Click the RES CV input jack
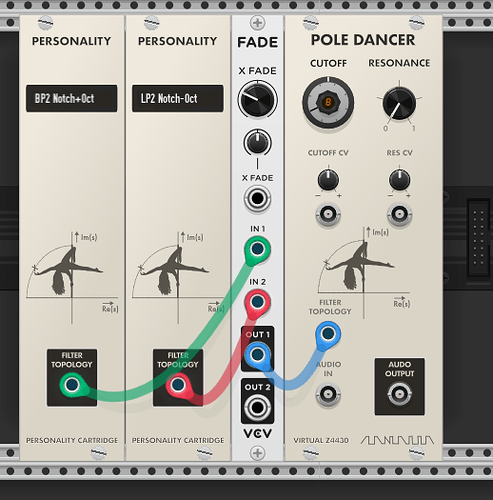Screen dimensions: 493x500 tap(399, 213)
